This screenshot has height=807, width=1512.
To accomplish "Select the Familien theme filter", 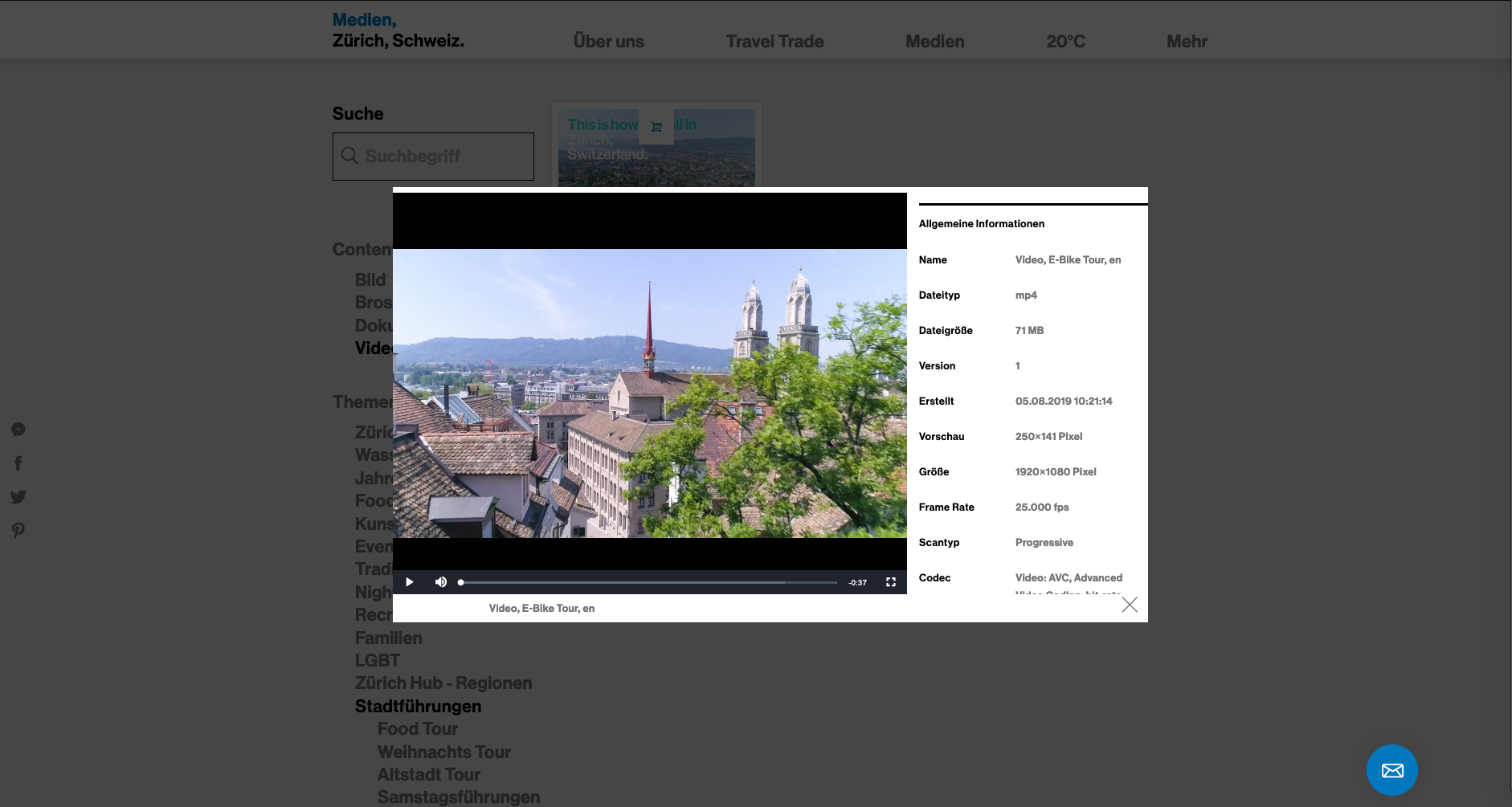I will tap(389, 638).
